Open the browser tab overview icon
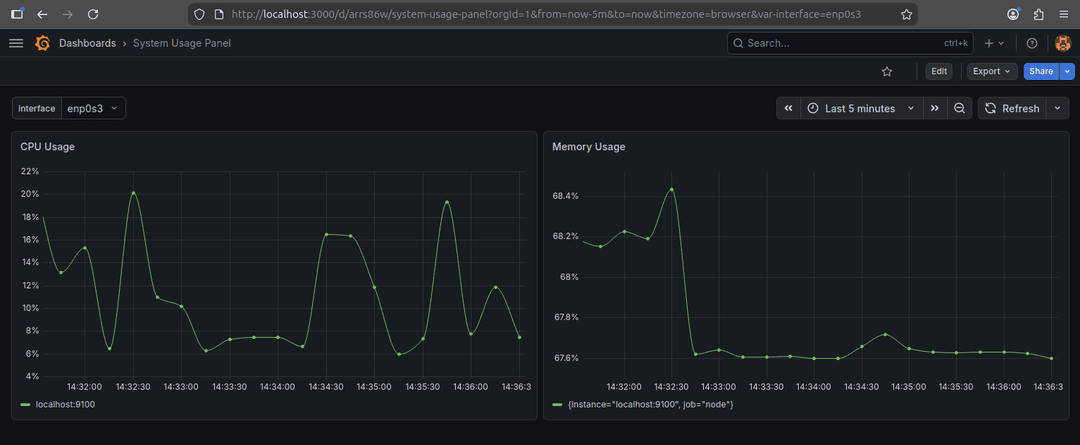The width and height of the screenshot is (1080, 445). [18, 14]
